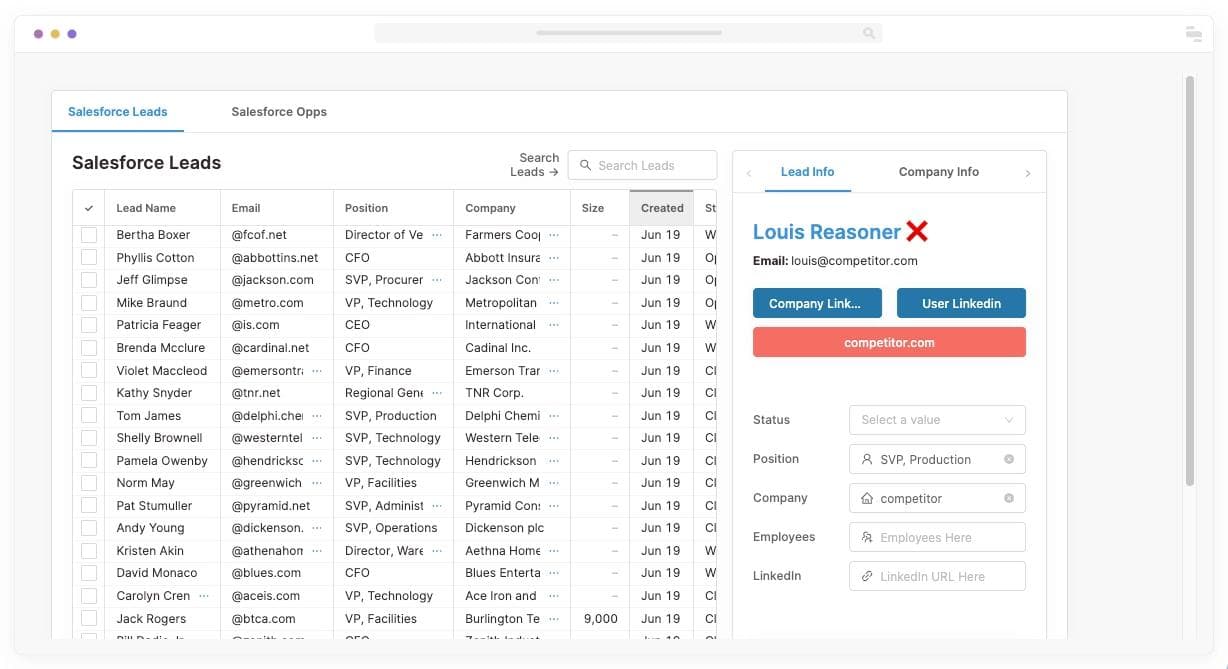This screenshot has height=669, width=1228.
Task: Click the search magnifier in the browser address bar
Action: click(868, 33)
